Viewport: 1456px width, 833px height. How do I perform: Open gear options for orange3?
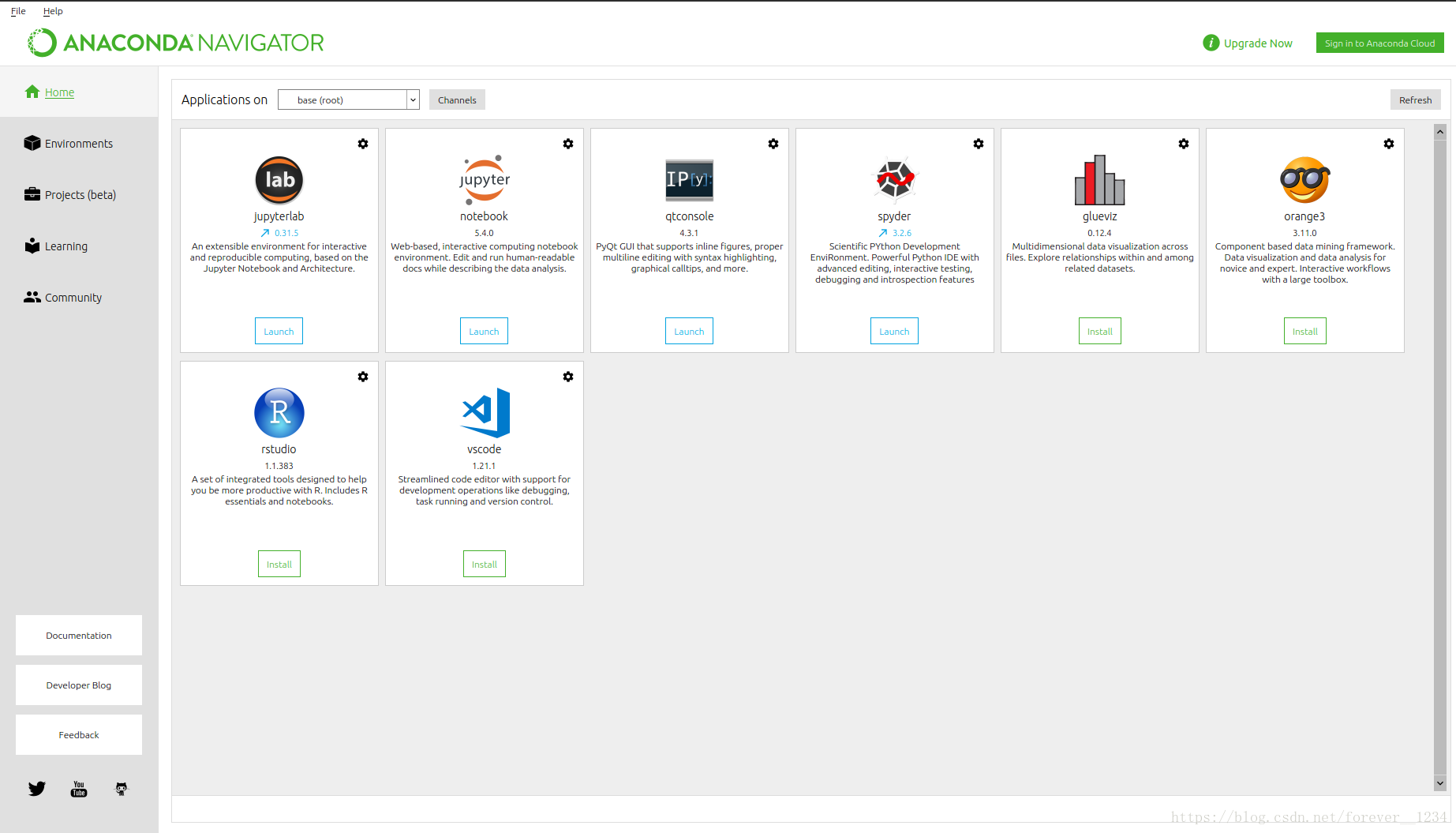[x=1389, y=144]
